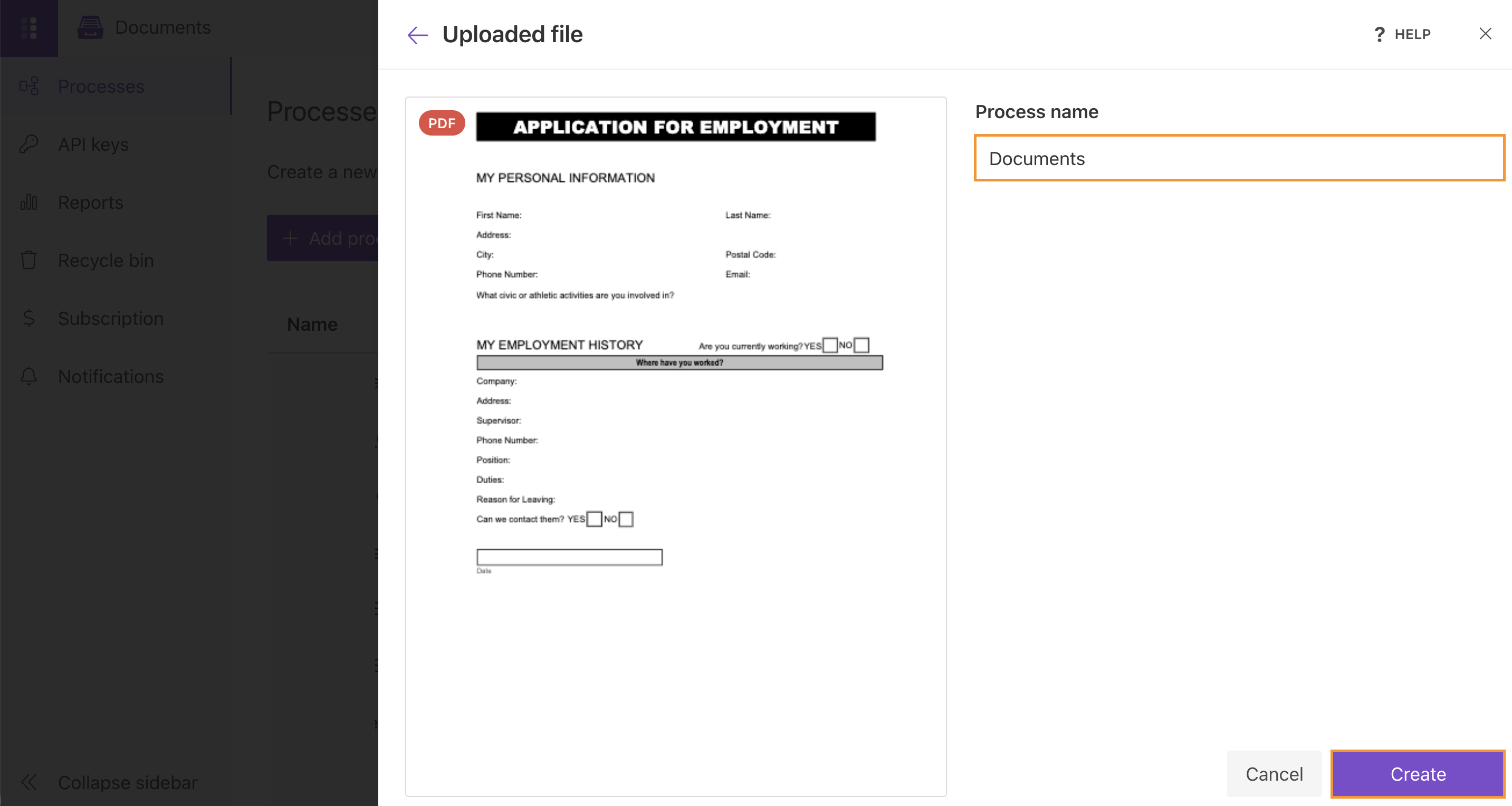Click APPLICATION FOR EMPLOYMENT title in preview

click(x=676, y=127)
